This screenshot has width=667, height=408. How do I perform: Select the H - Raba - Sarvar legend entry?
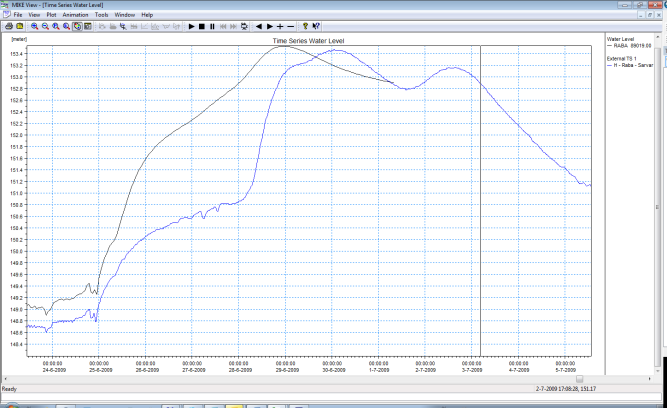coord(630,65)
